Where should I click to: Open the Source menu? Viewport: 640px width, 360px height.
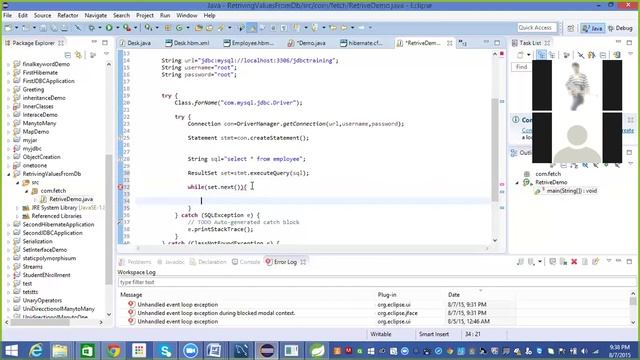click(42, 15)
